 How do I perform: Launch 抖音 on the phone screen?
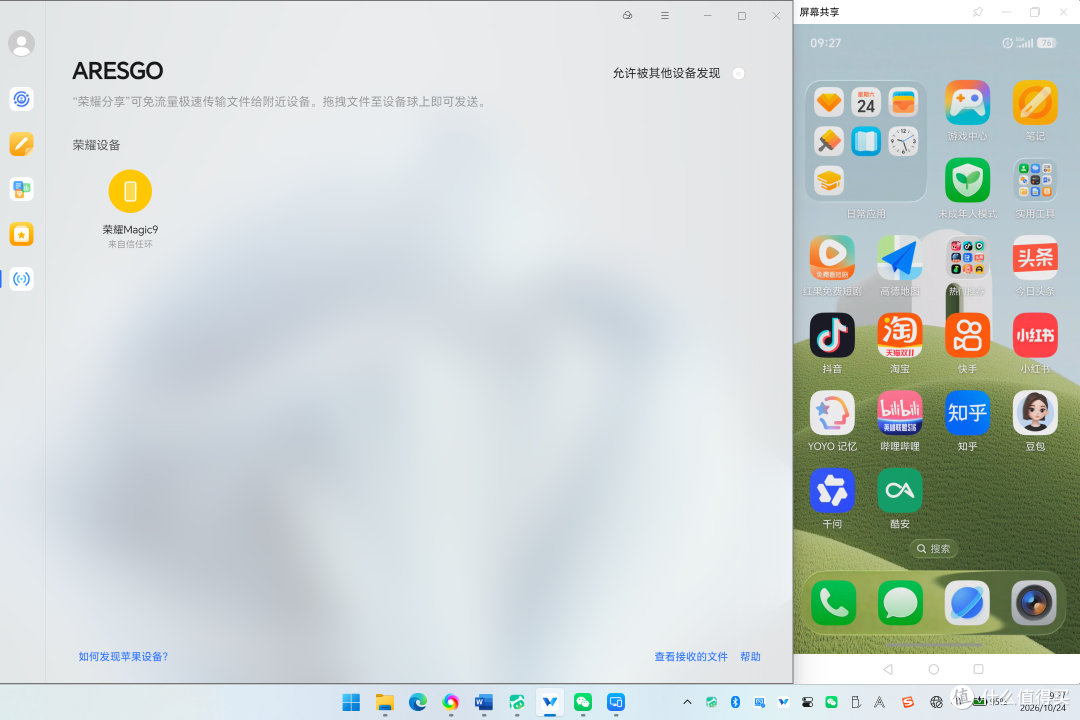point(832,335)
